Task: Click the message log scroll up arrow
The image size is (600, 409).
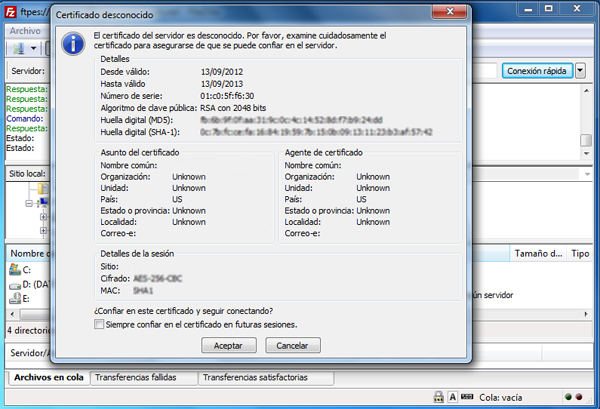Action: click(586, 91)
